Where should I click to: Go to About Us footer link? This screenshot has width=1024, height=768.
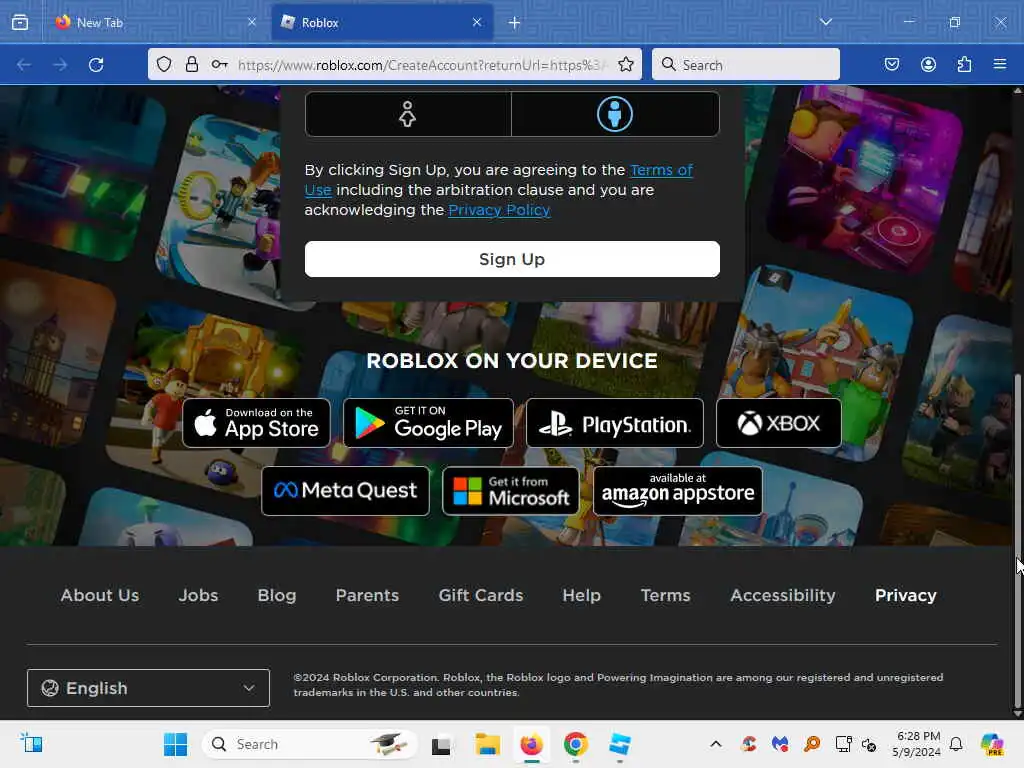pos(100,596)
